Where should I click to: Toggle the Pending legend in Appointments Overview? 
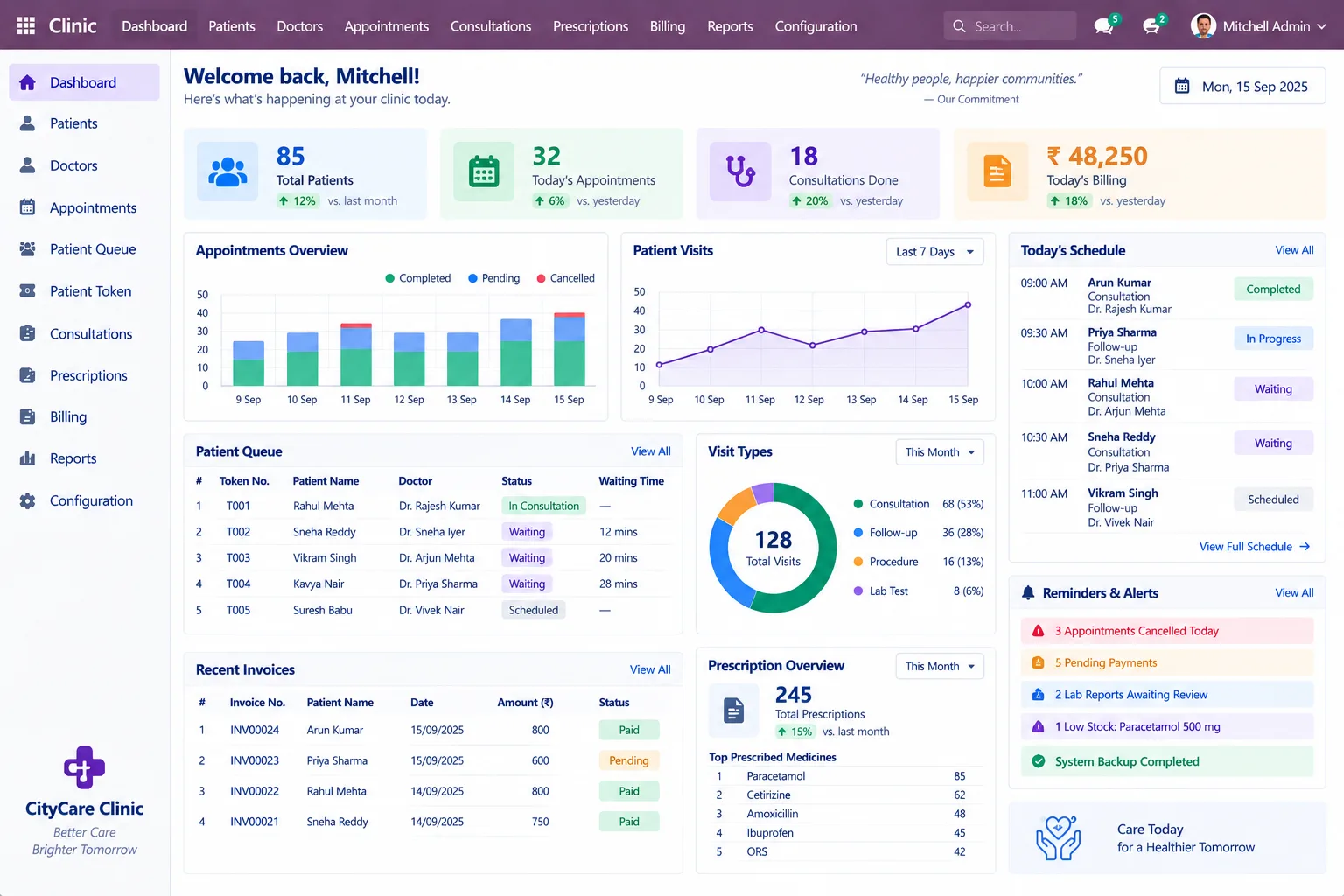click(x=494, y=278)
